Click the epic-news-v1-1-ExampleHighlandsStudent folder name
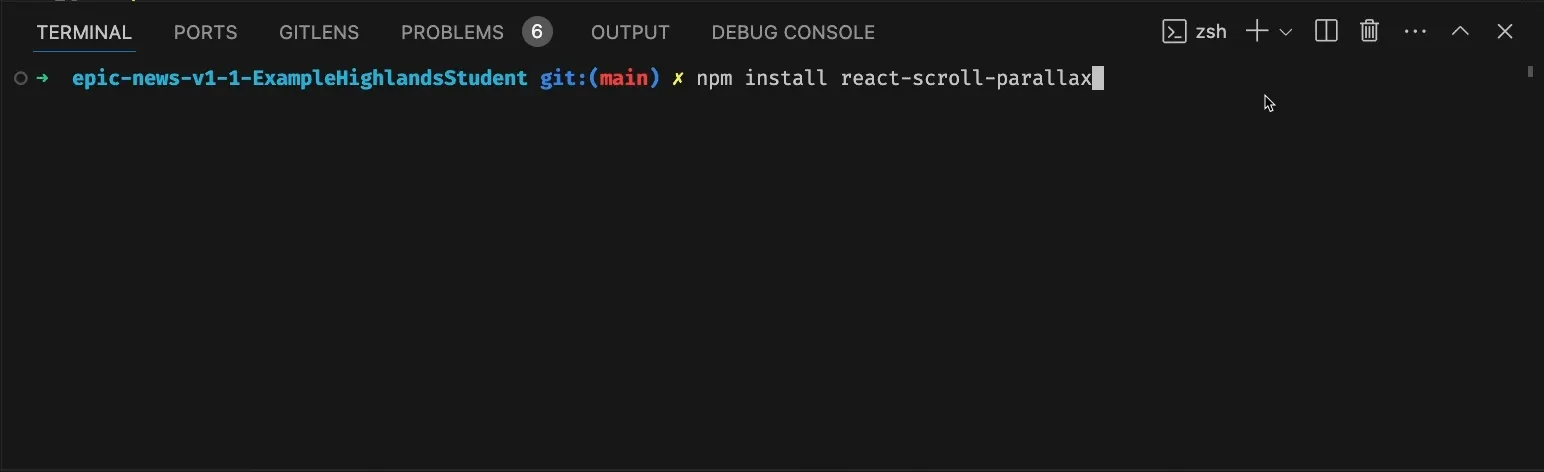The height and width of the screenshot is (472, 1544). click(x=299, y=78)
